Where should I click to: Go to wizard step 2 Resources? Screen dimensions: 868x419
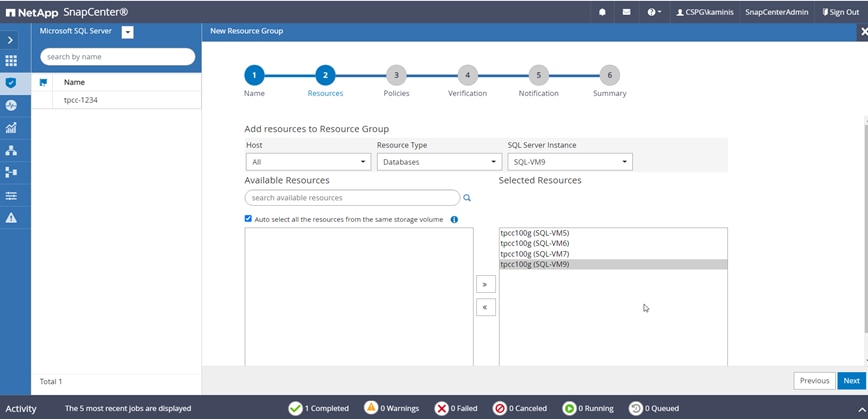click(325, 75)
